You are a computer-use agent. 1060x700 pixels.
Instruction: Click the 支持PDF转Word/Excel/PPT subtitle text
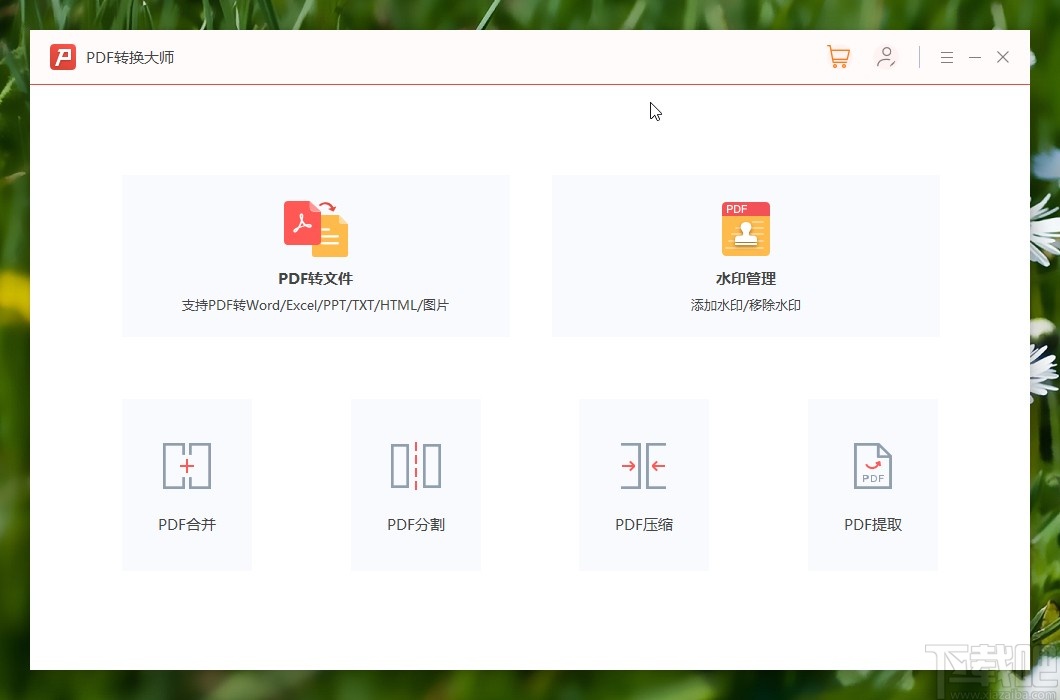[315, 305]
